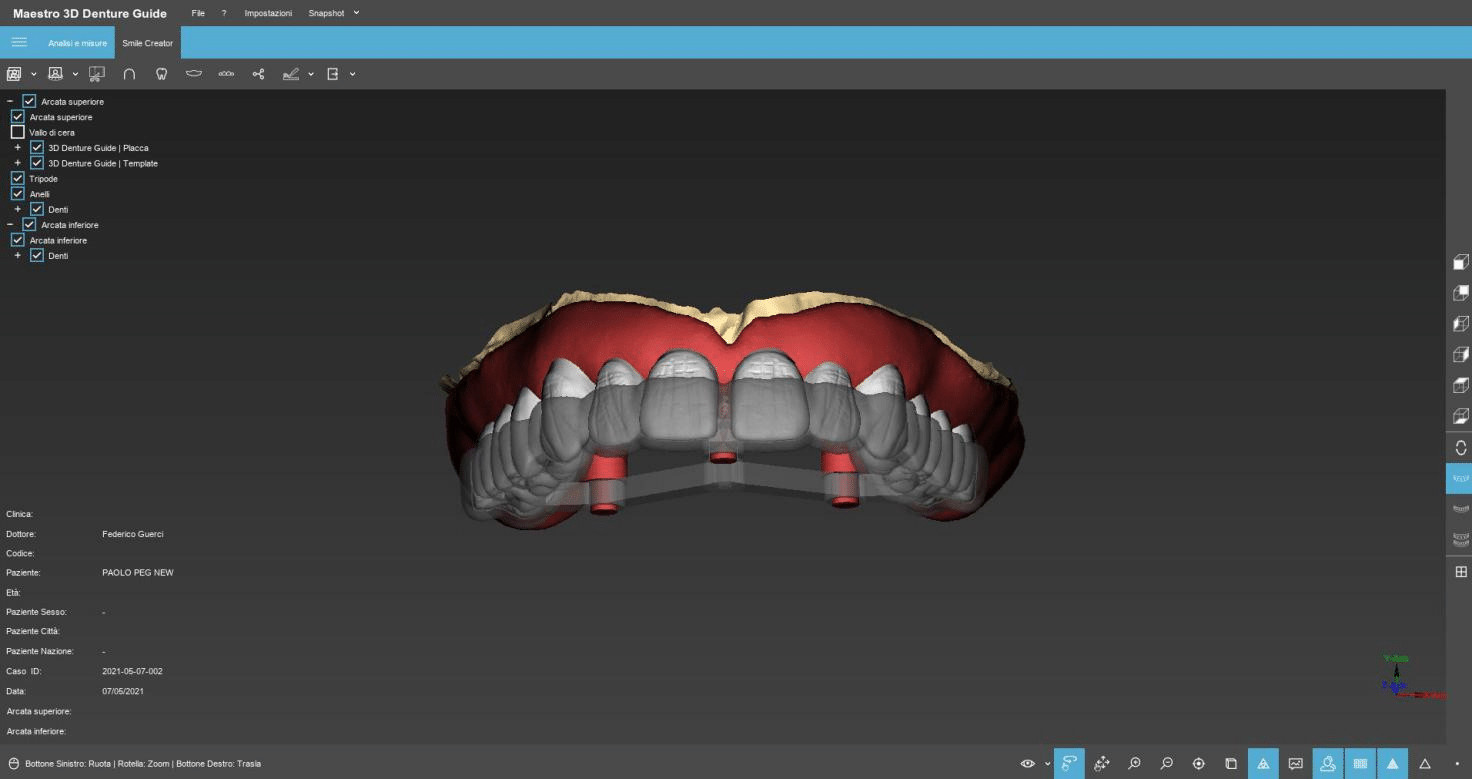Click the fourth cube view preset icon
Screen dimensions: 1472x779
pos(1460,354)
